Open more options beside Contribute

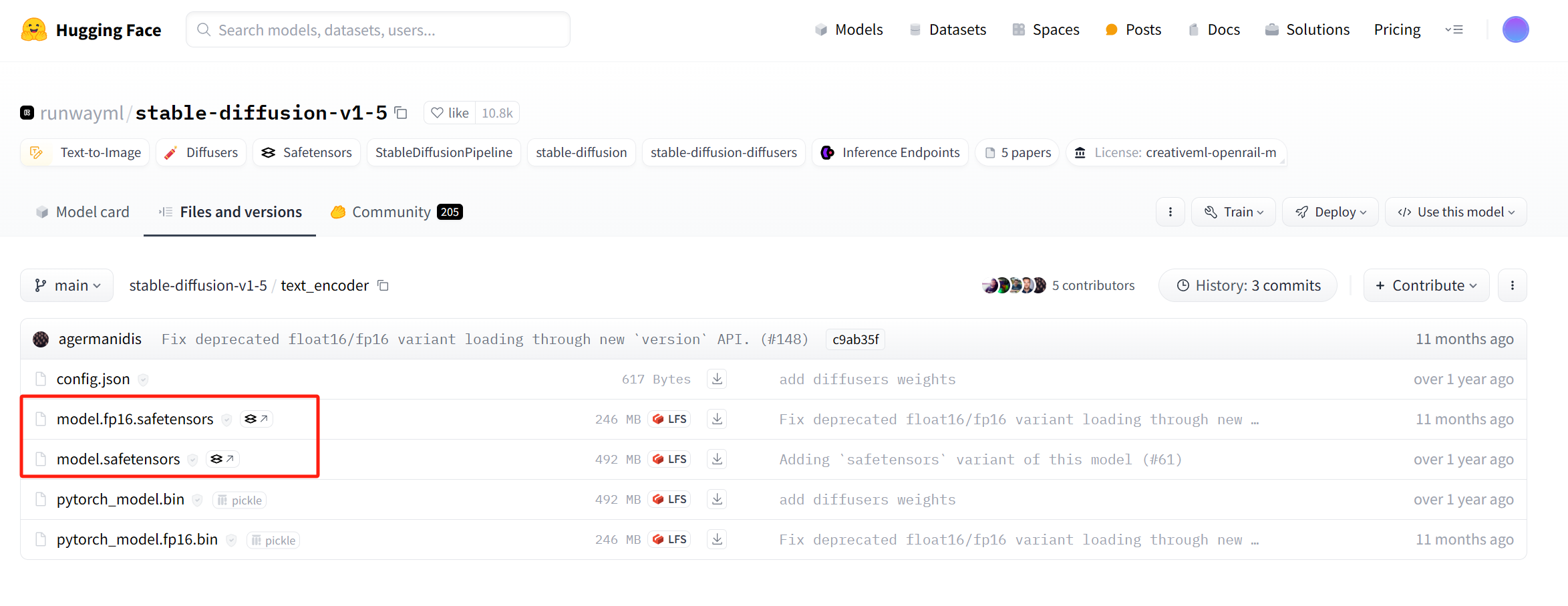1513,285
